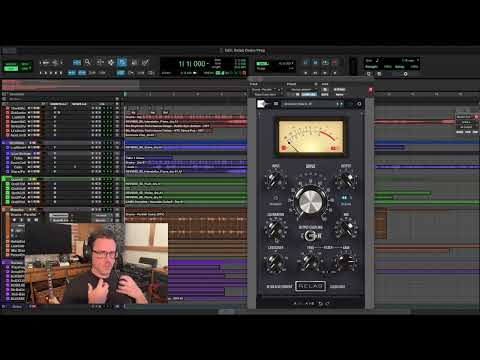This screenshot has height=360, width=480.
Task: Open the Relab plugin hamburger menu
Action: (276, 104)
